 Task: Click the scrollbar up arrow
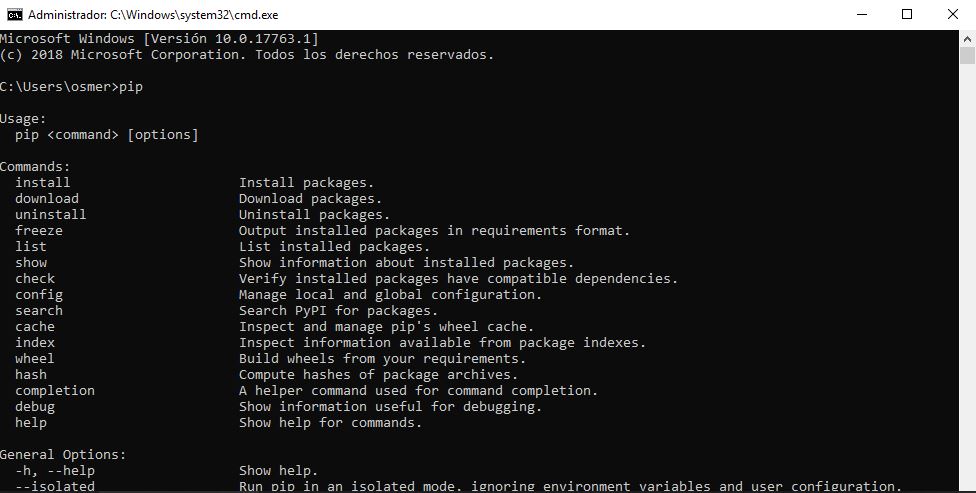click(x=967, y=39)
